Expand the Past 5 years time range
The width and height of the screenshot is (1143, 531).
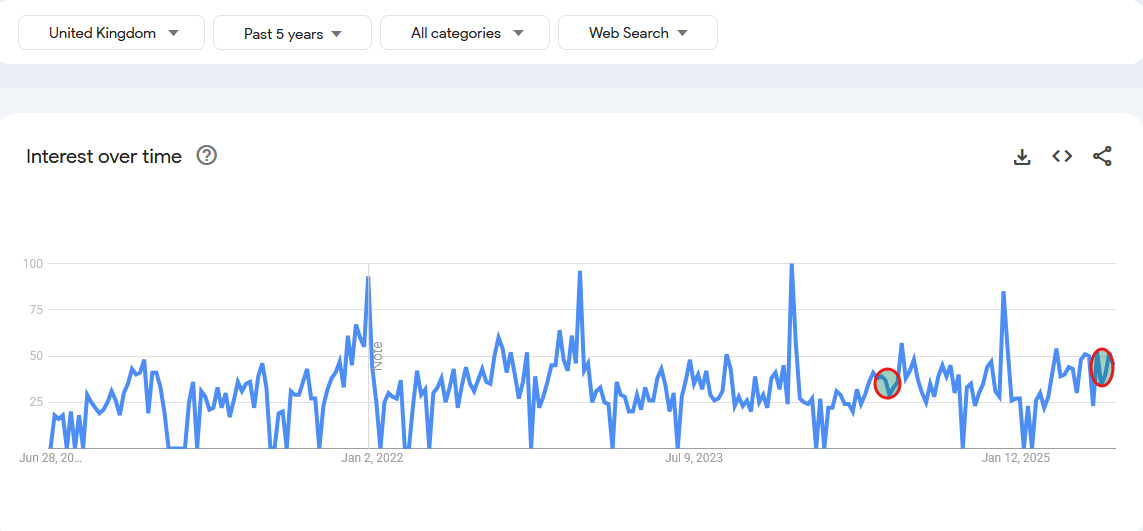[292, 33]
